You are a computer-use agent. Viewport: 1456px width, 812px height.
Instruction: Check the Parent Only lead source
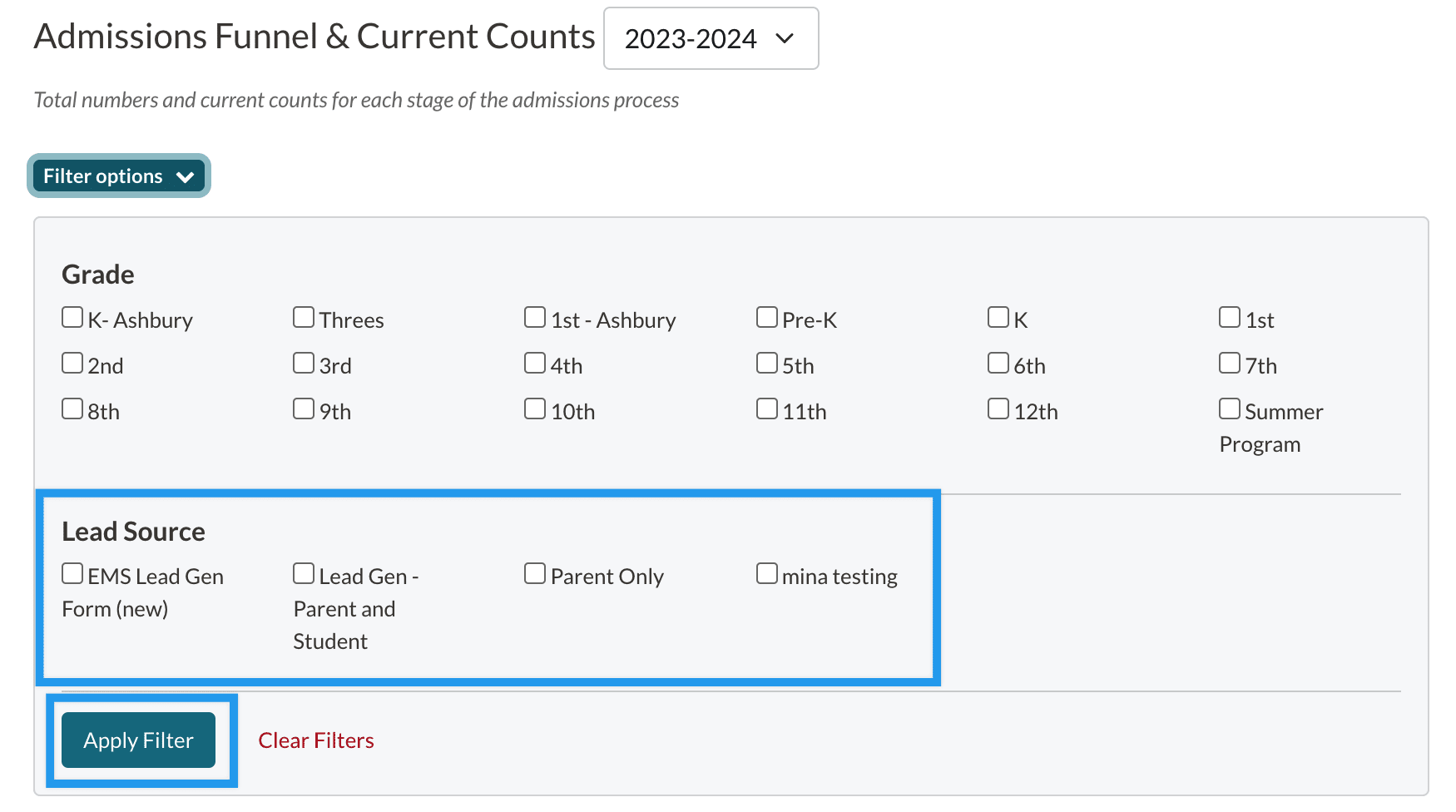coord(535,574)
